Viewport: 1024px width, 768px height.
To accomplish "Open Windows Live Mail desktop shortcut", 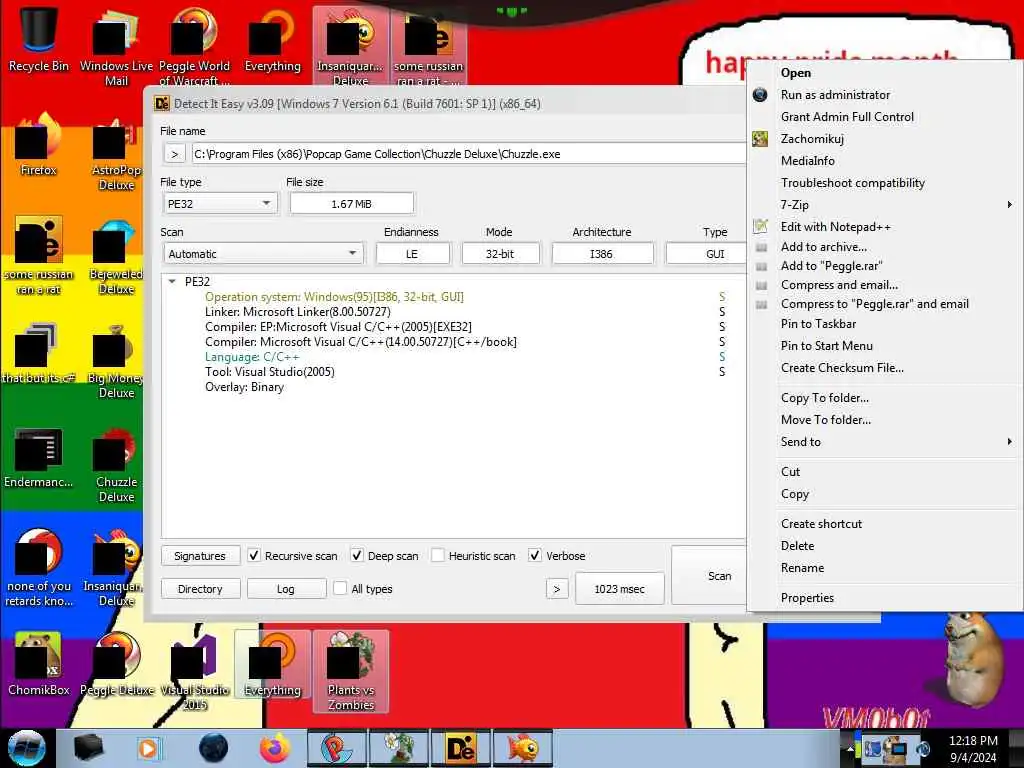I will (116, 47).
